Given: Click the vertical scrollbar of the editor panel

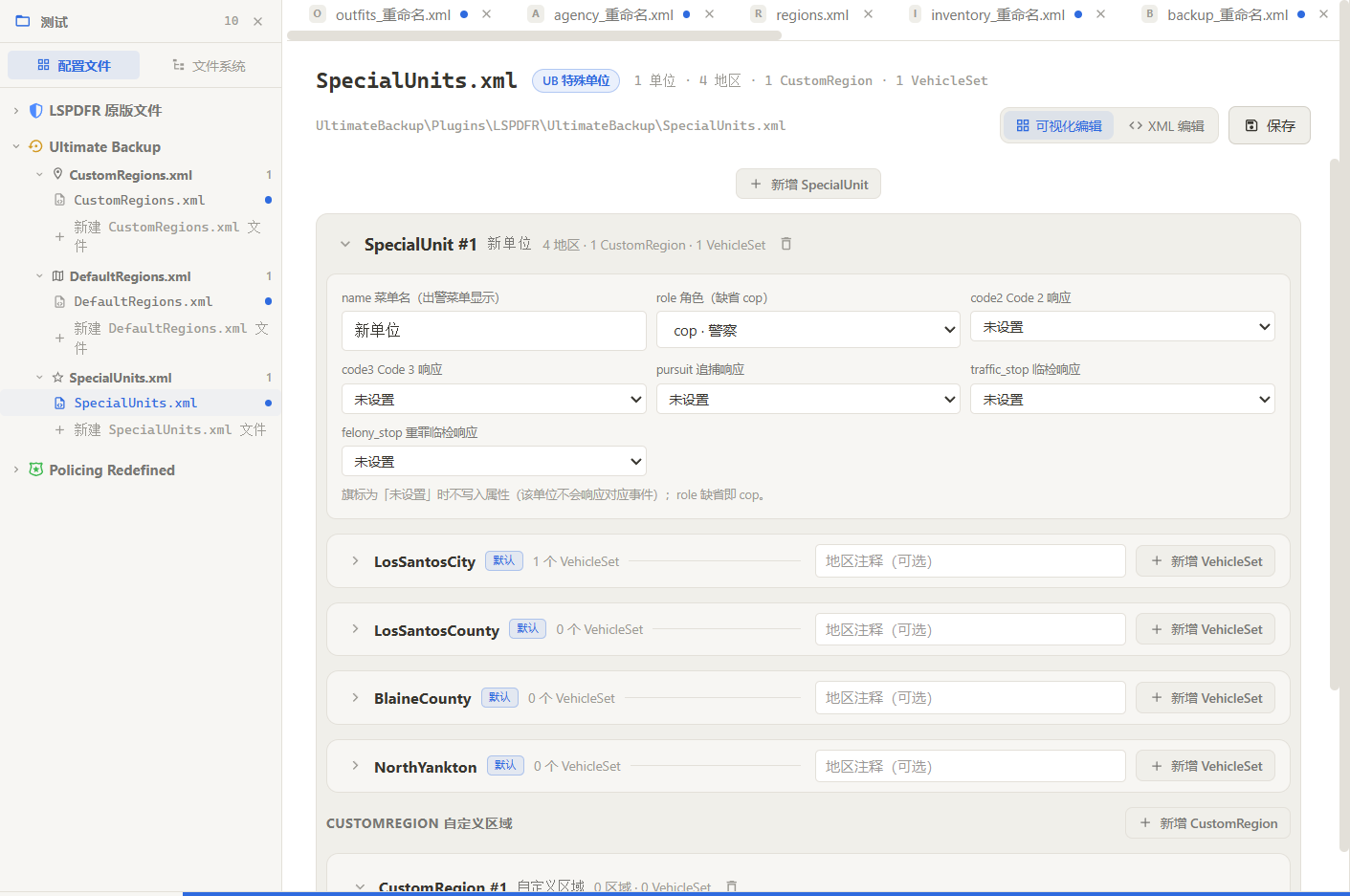Looking at the screenshot, I should pos(1335,424).
